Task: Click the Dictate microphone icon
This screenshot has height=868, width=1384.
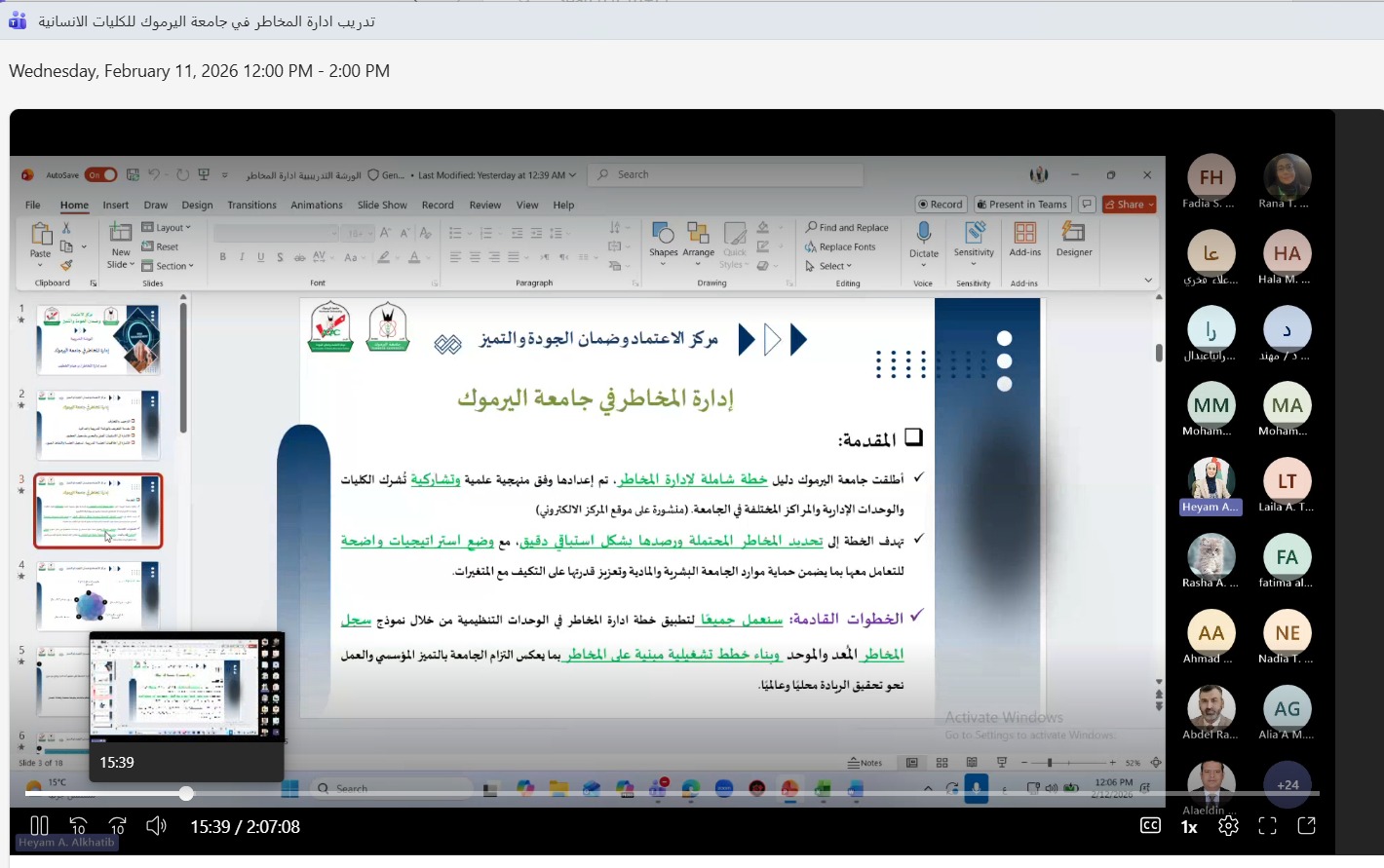Action: 923,234
